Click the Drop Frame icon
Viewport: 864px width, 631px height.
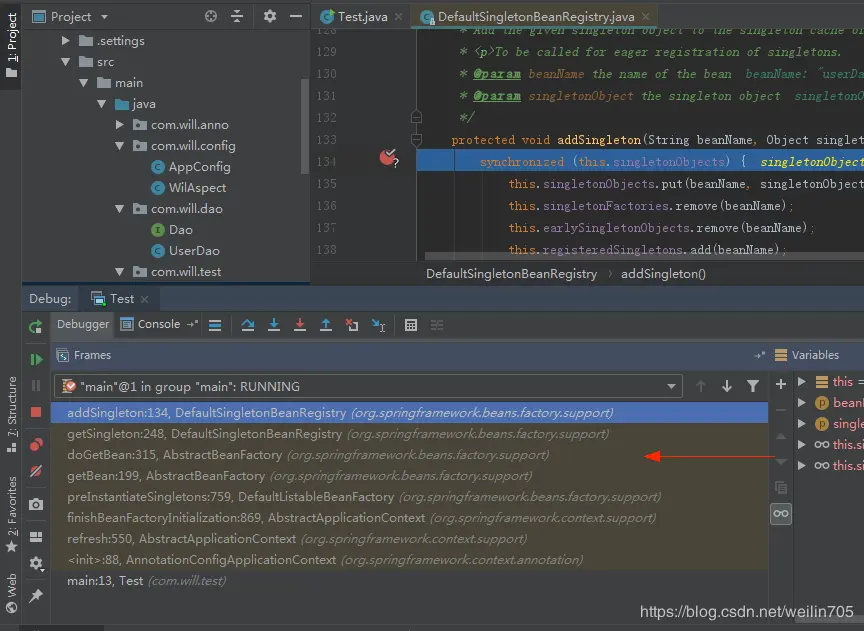[352, 325]
